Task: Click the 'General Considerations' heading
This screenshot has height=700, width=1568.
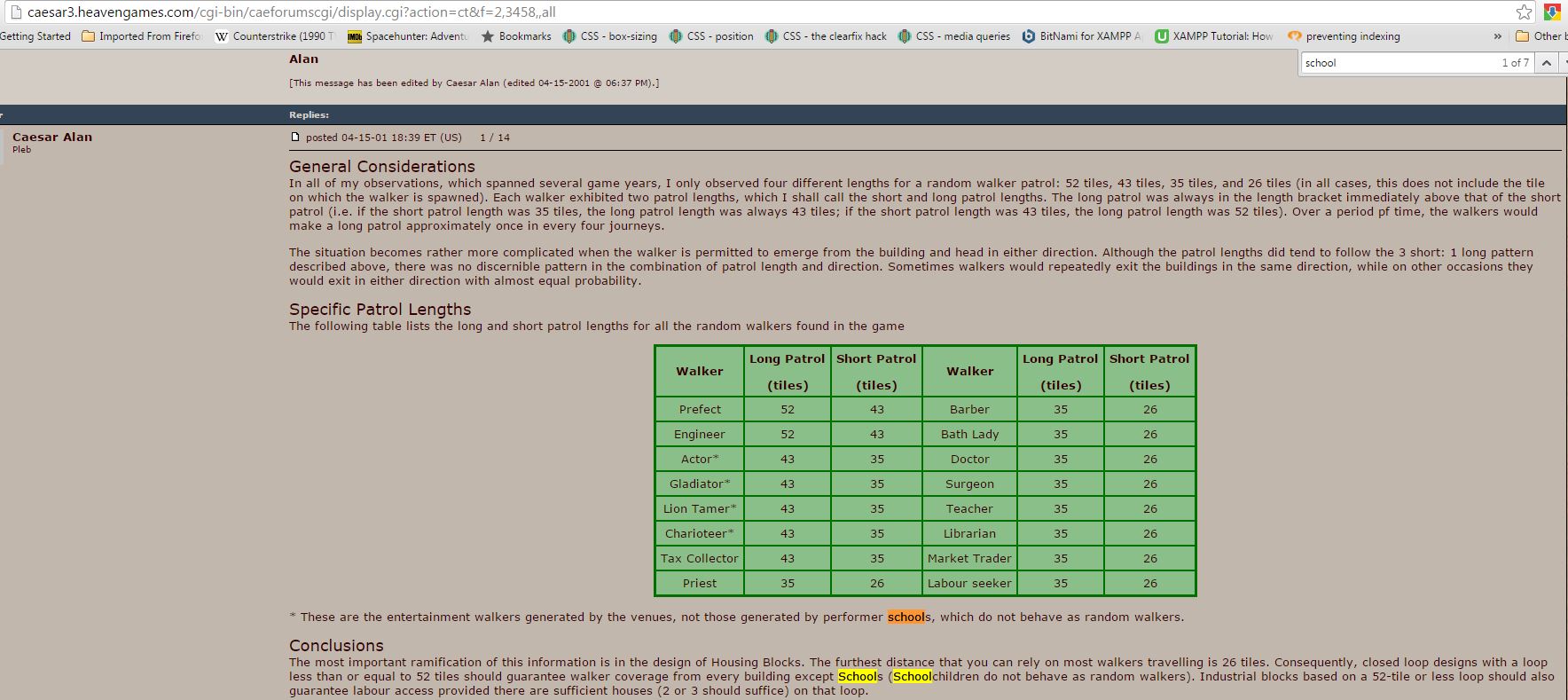Action: click(x=382, y=167)
